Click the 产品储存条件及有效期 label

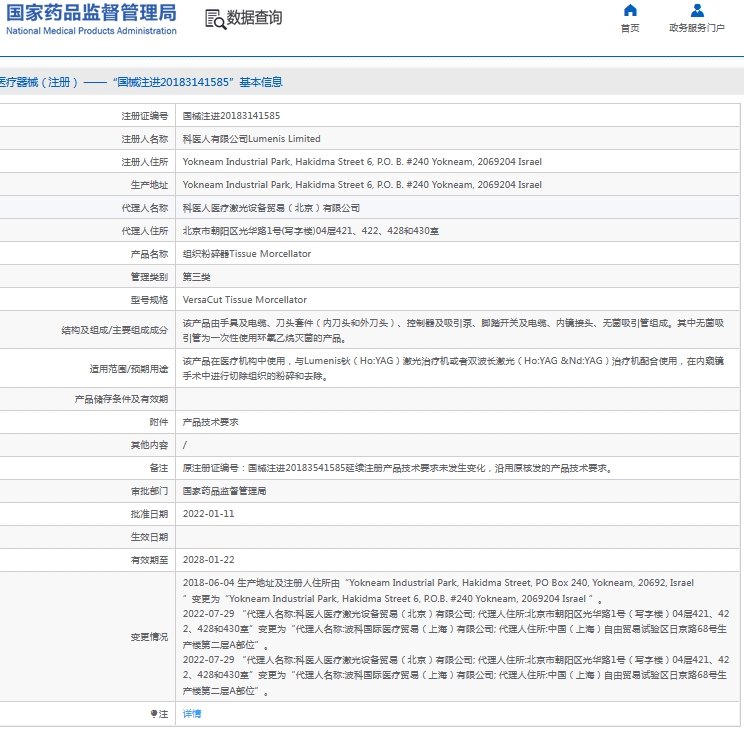coord(121,399)
